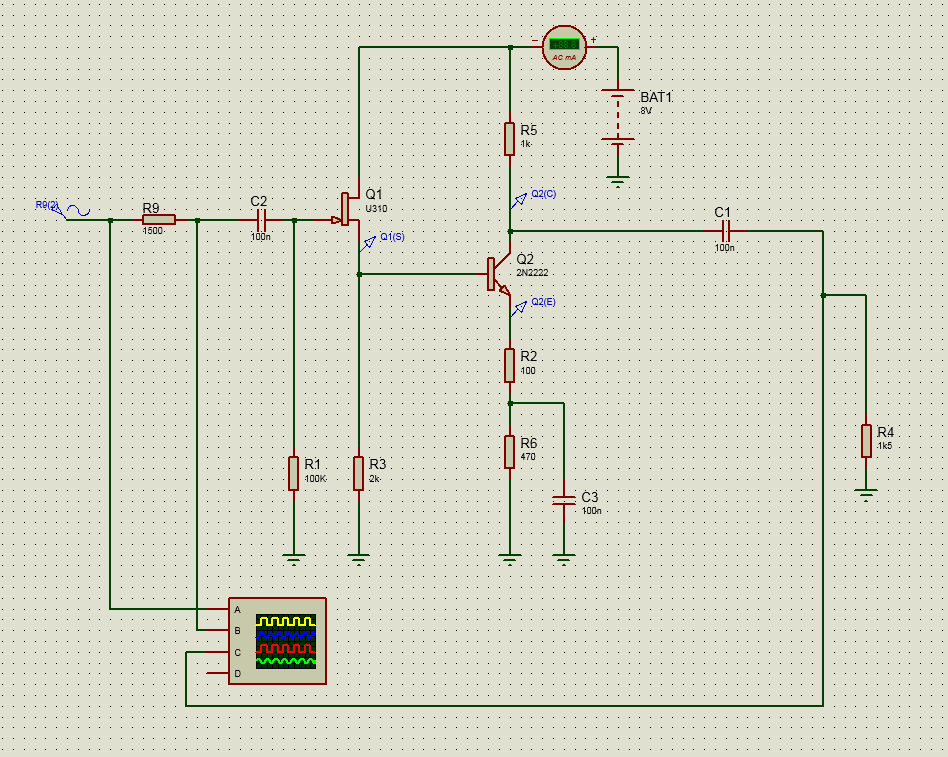This screenshot has height=757, width=948.
Task: Click capacitor C3 symbol
Action: [564, 500]
